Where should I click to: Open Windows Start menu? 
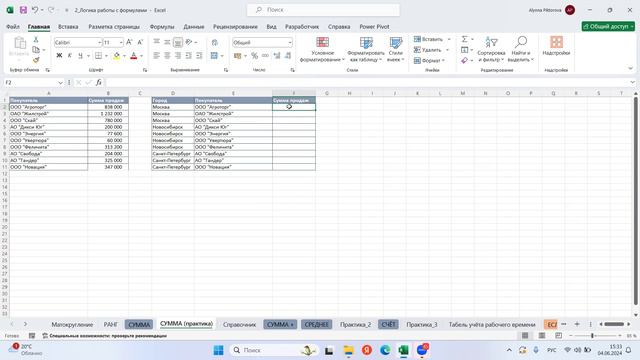(x=218, y=350)
